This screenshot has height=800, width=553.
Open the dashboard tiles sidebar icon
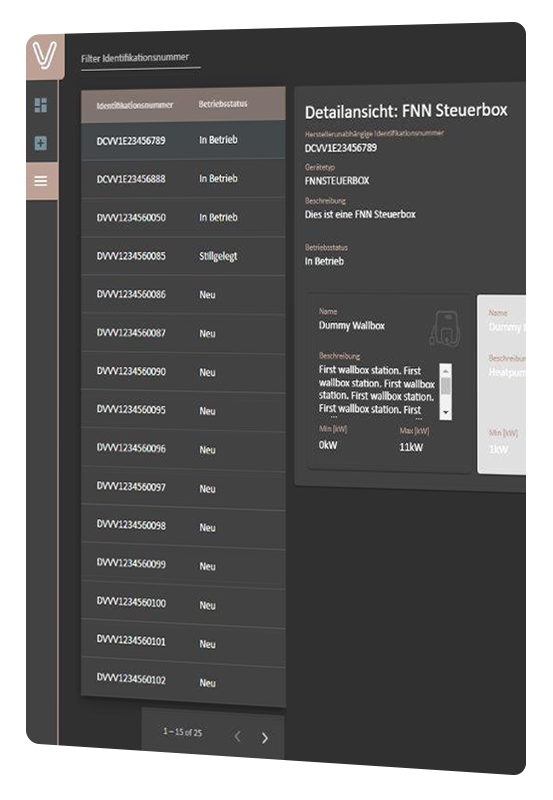[x=41, y=105]
